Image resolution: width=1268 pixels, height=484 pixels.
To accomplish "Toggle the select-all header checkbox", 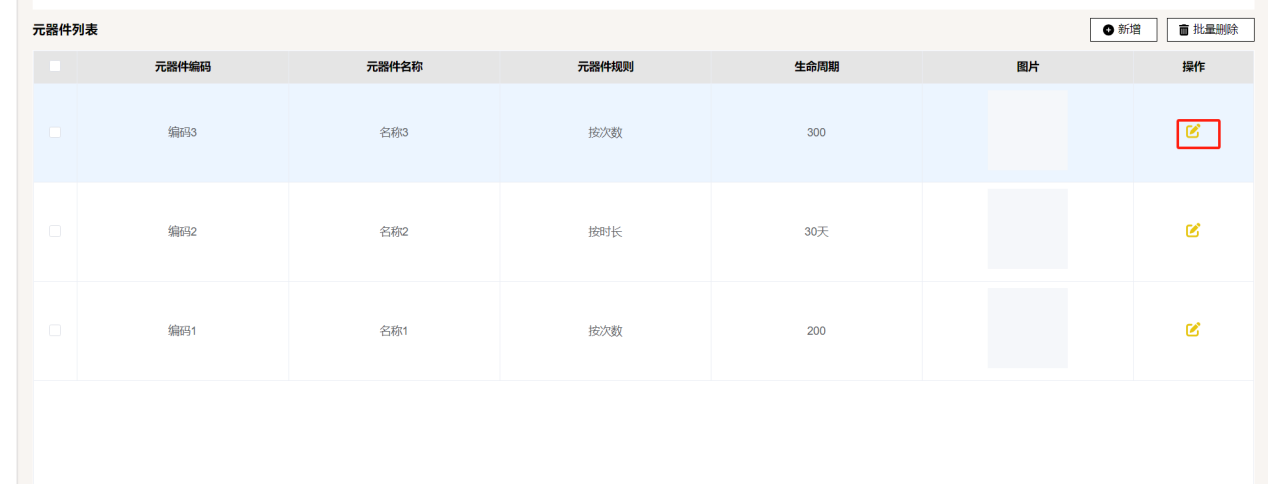I will click(x=55, y=67).
